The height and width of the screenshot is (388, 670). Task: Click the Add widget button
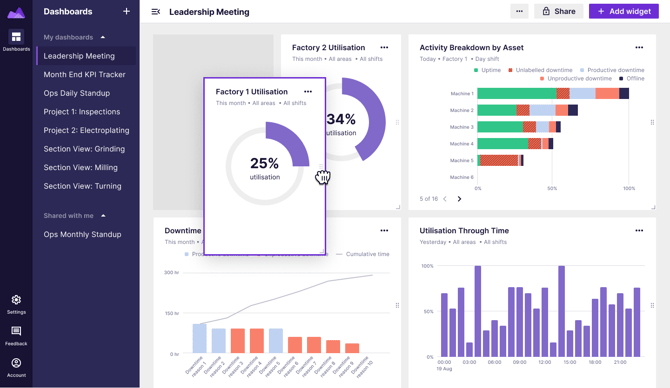624,12
